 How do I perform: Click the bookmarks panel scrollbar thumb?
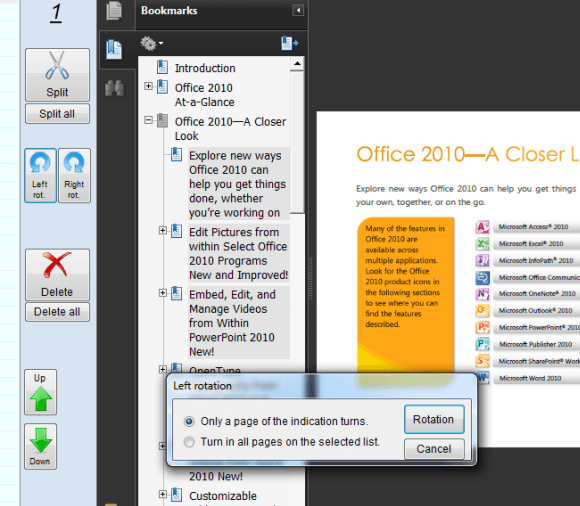click(297, 142)
